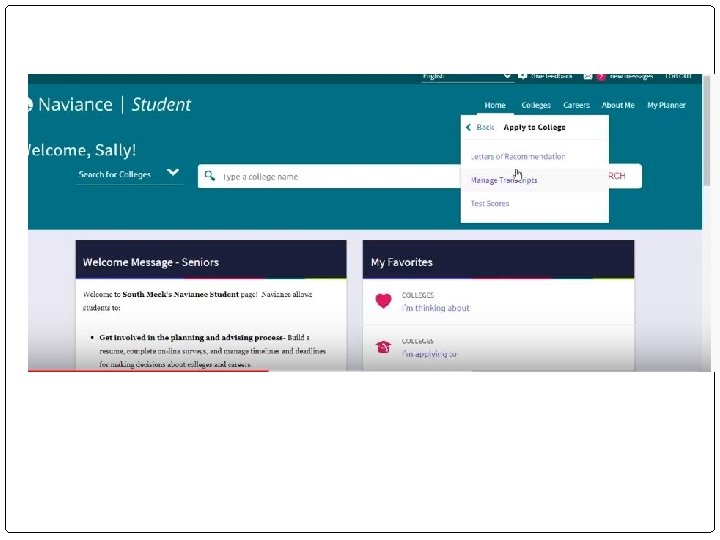
Task: Go back from Apply to College submenu
Action: click(x=480, y=127)
